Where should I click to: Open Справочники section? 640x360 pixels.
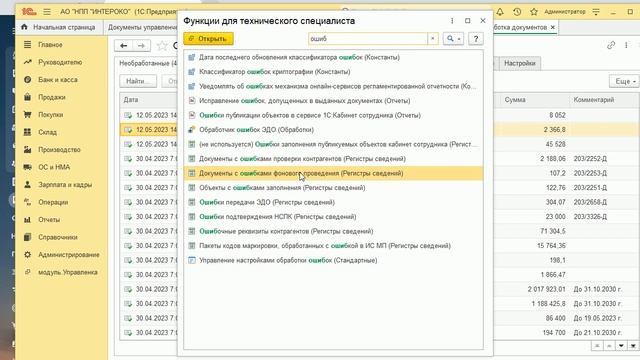pyautogui.click(x=58, y=237)
